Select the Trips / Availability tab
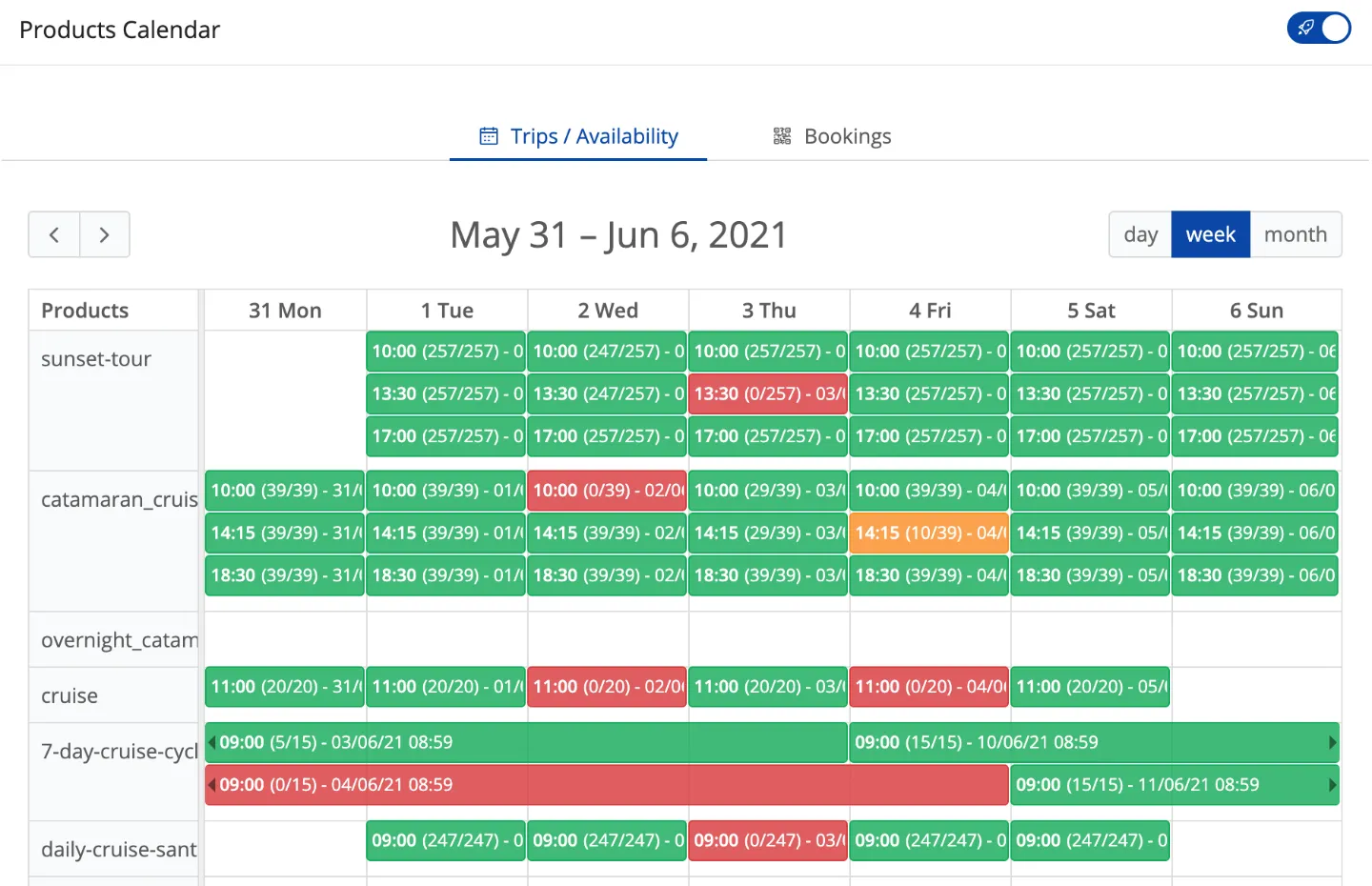1372x886 pixels. (x=578, y=136)
